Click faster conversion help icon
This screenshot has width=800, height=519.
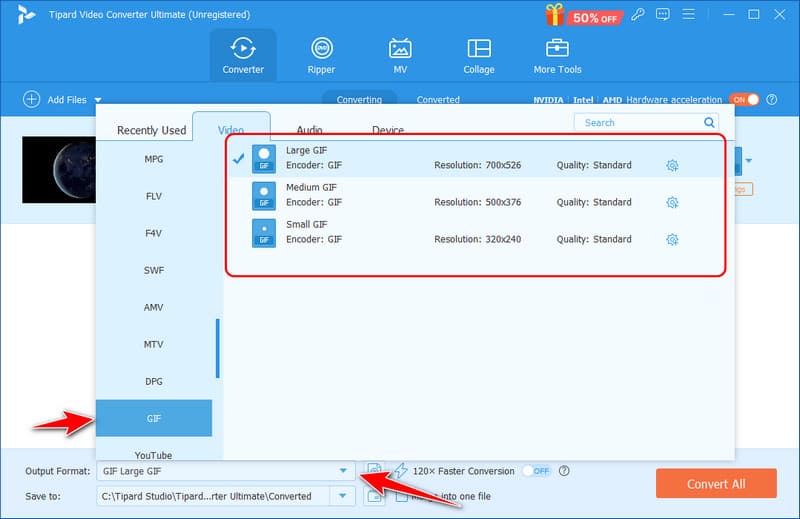564,471
